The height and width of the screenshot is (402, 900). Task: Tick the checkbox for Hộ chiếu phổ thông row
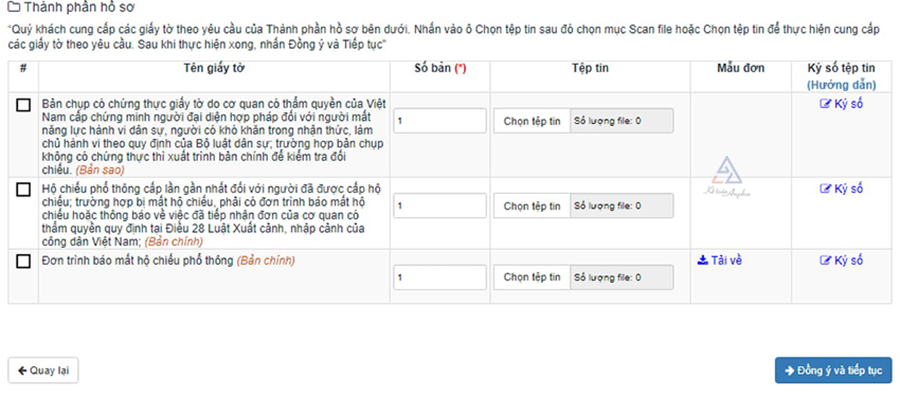[23, 189]
